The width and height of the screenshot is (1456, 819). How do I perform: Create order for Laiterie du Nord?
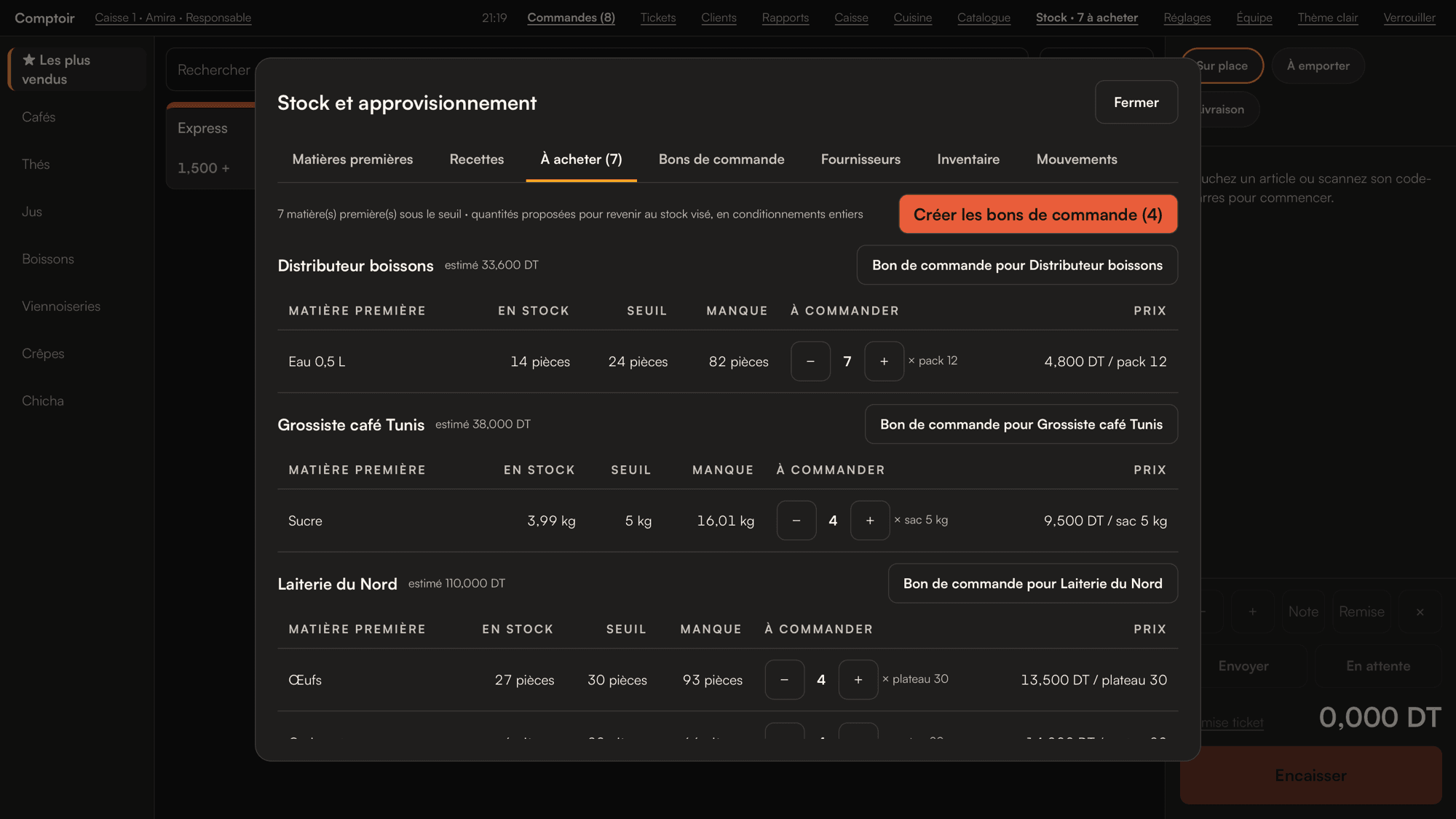(1032, 583)
